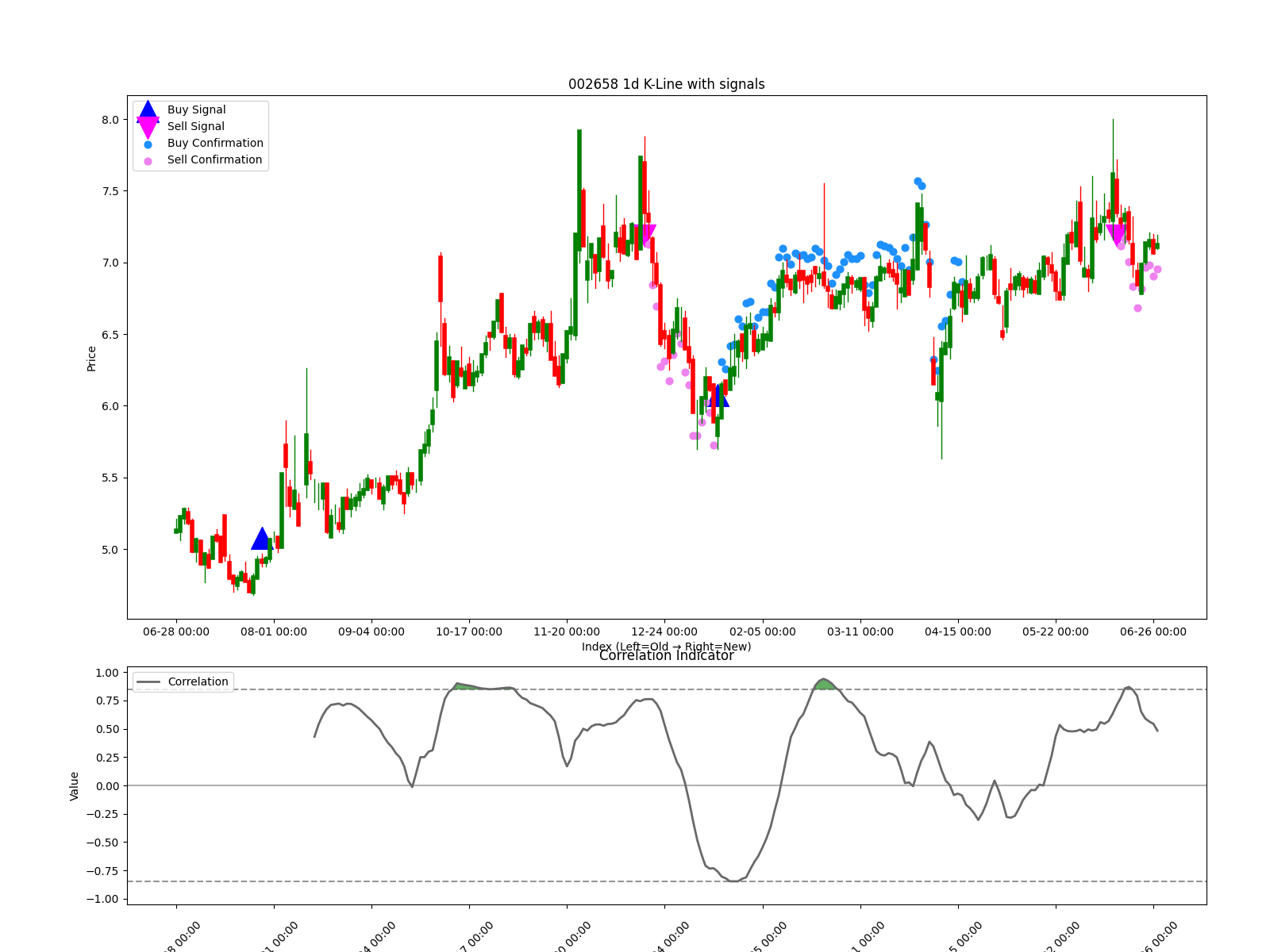The image size is (1270, 952).
Task: Click the blue Buy Signal triangle near 08-01
Action: [262, 539]
